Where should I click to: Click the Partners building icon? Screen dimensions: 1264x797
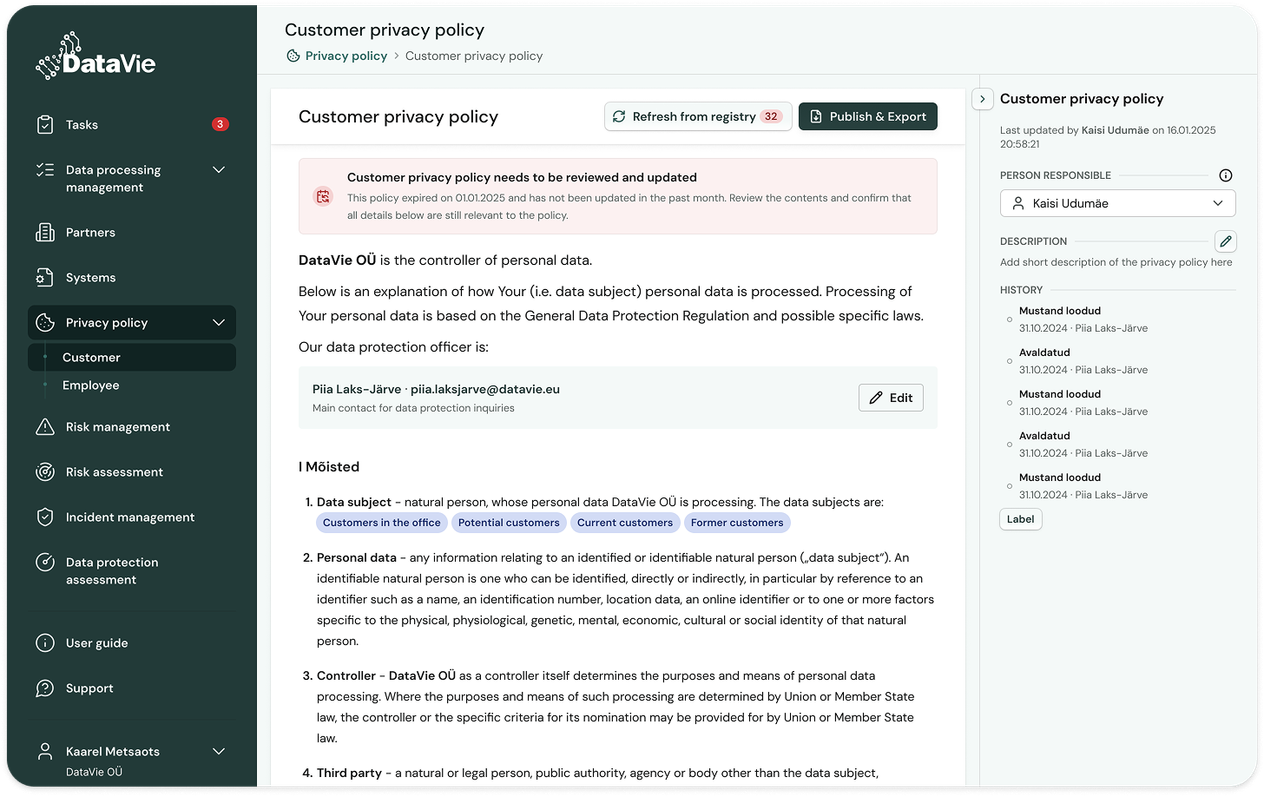click(45, 232)
